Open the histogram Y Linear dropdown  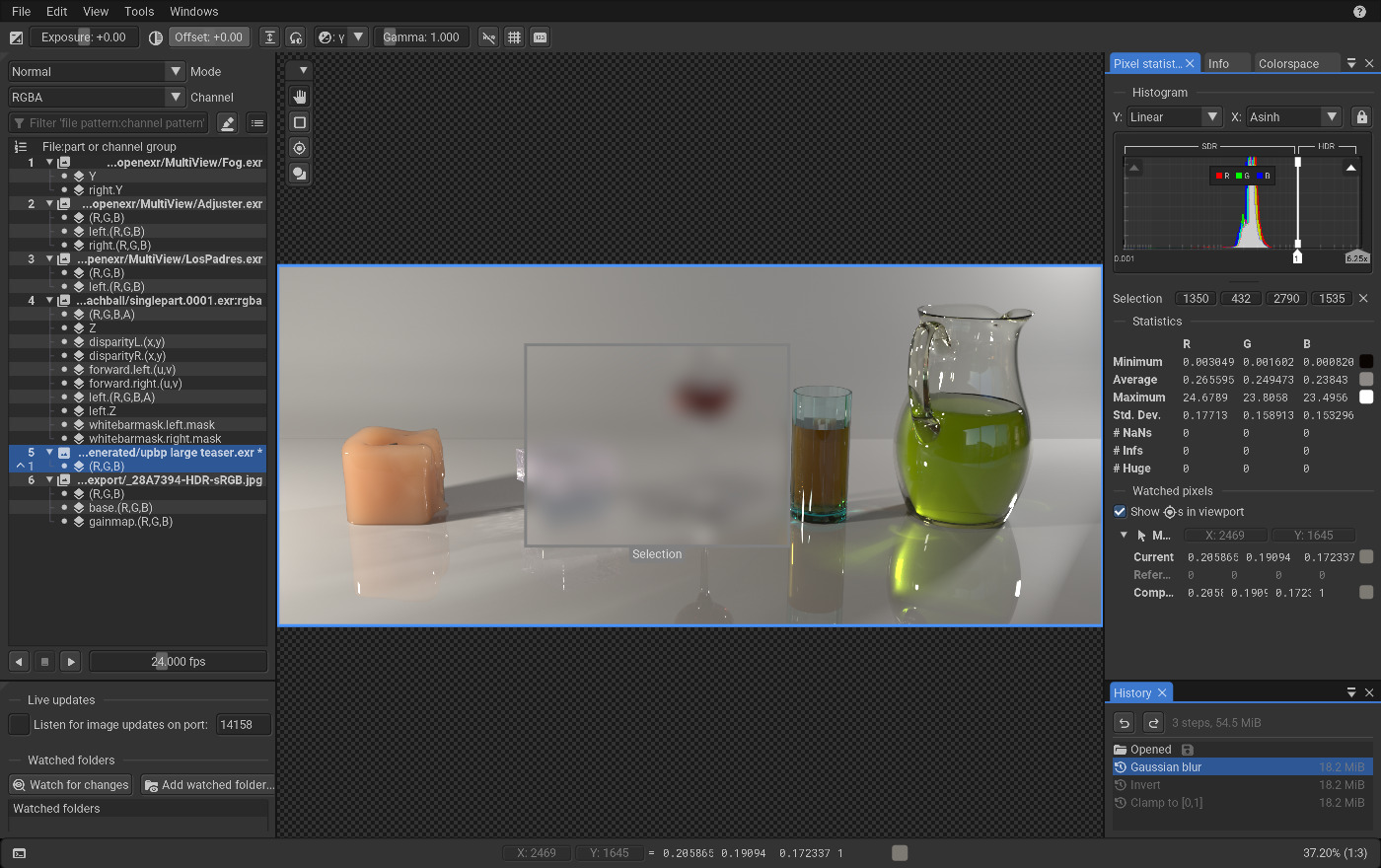[x=1175, y=117]
